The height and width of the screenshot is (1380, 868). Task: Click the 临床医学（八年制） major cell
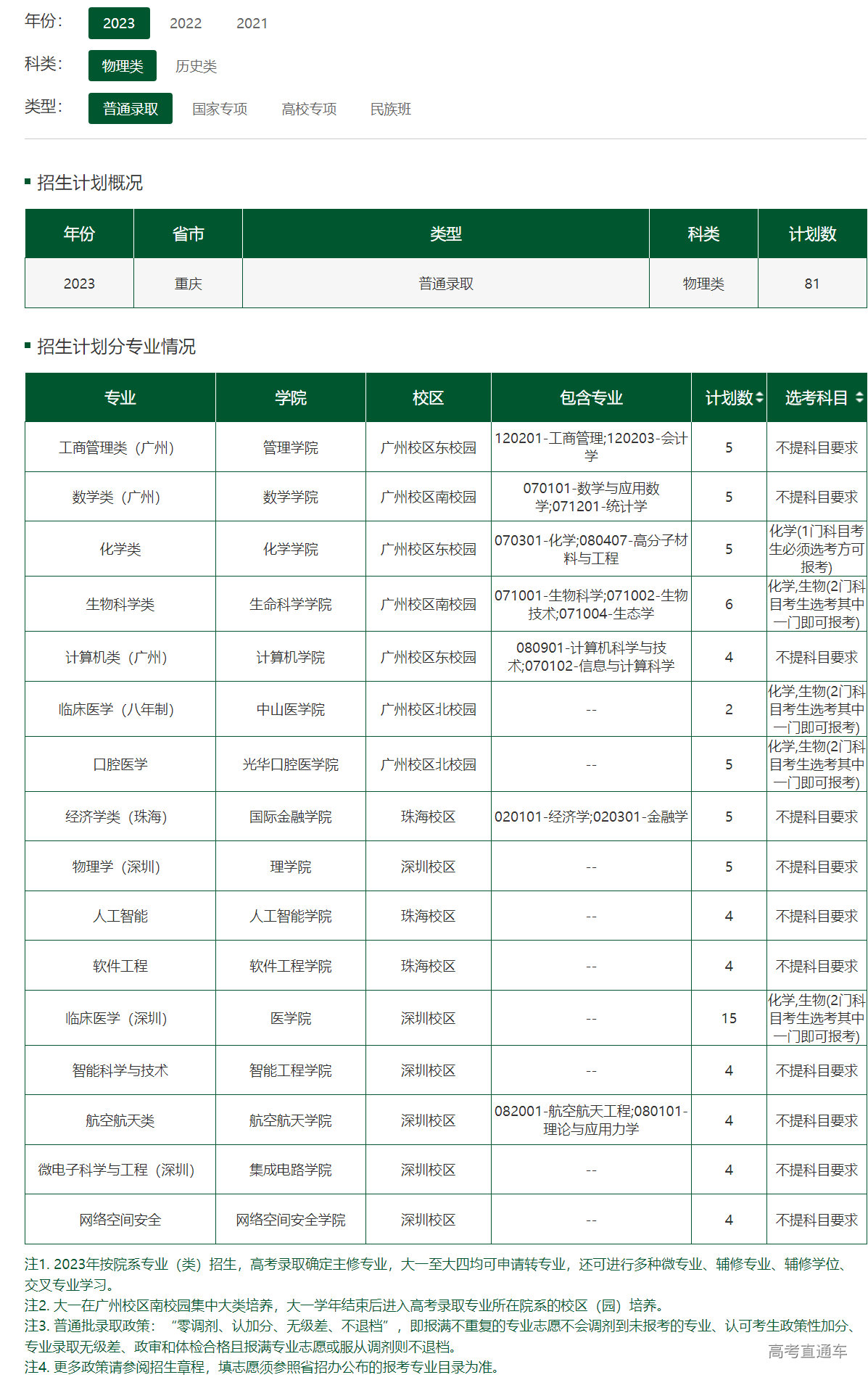coord(120,709)
